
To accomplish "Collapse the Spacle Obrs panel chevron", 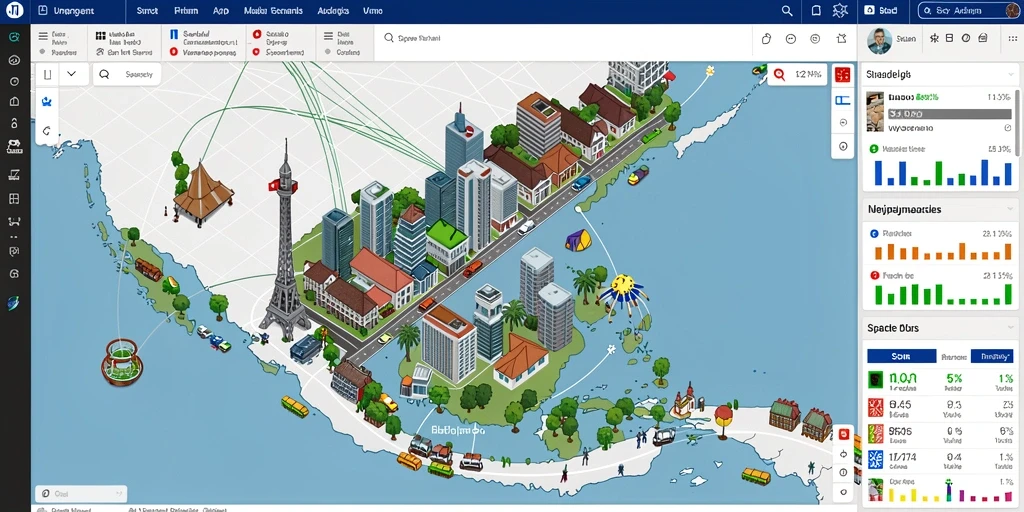I will tap(1011, 328).
